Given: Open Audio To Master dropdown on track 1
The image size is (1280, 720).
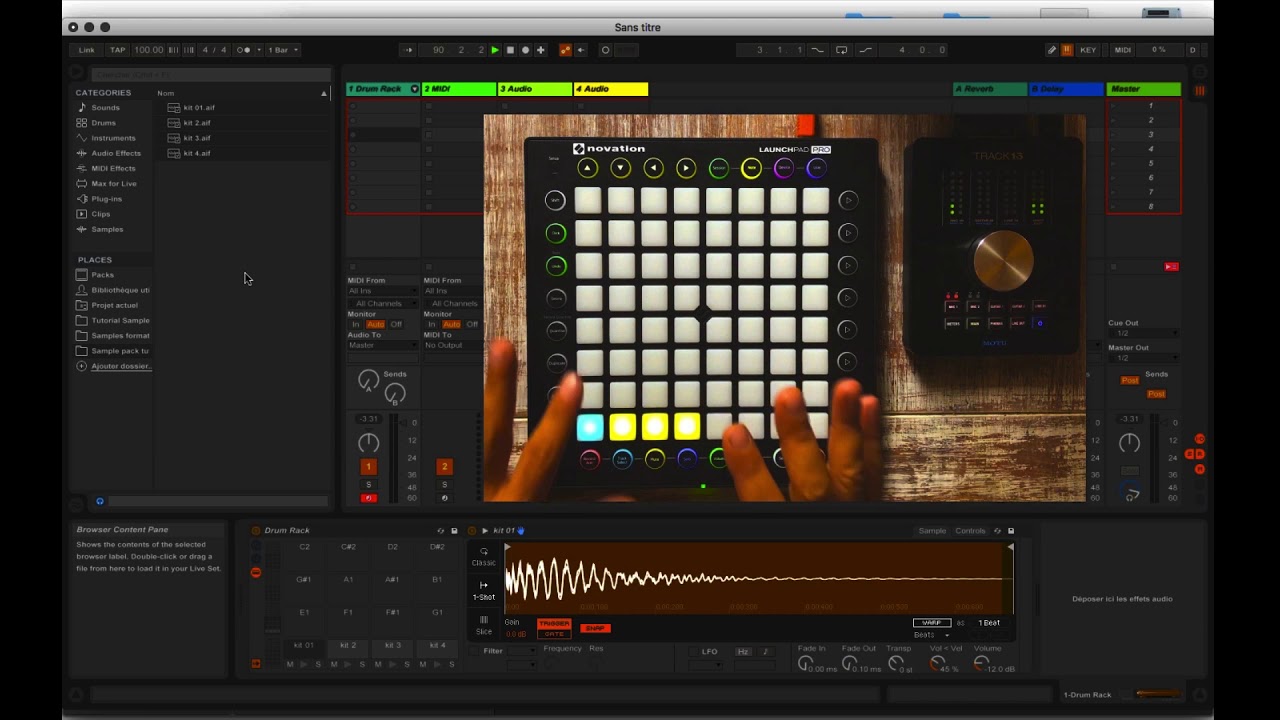Looking at the screenshot, I should click(x=382, y=345).
